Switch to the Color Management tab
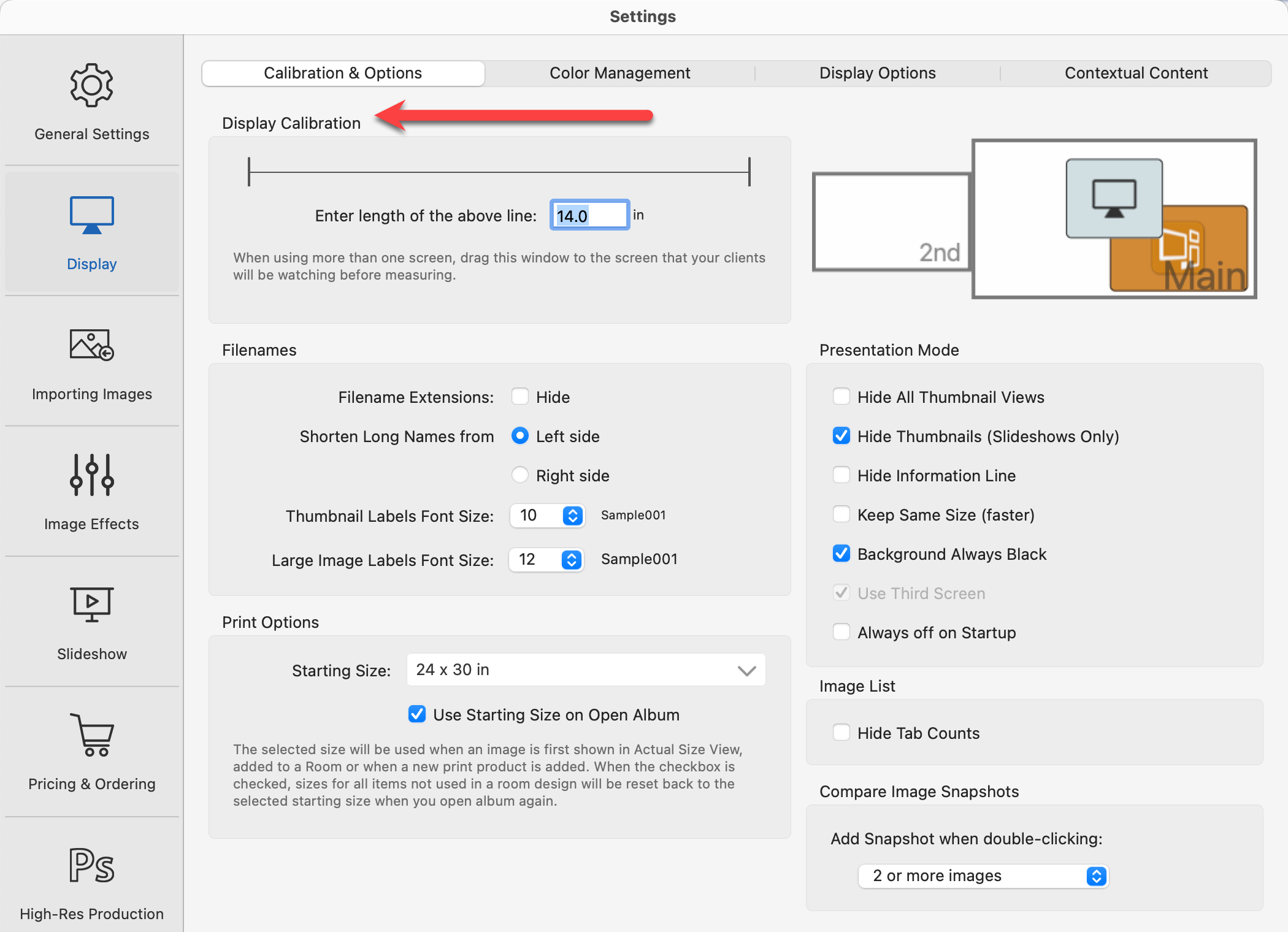Screen dimensions: 1288x932 (619, 73)
